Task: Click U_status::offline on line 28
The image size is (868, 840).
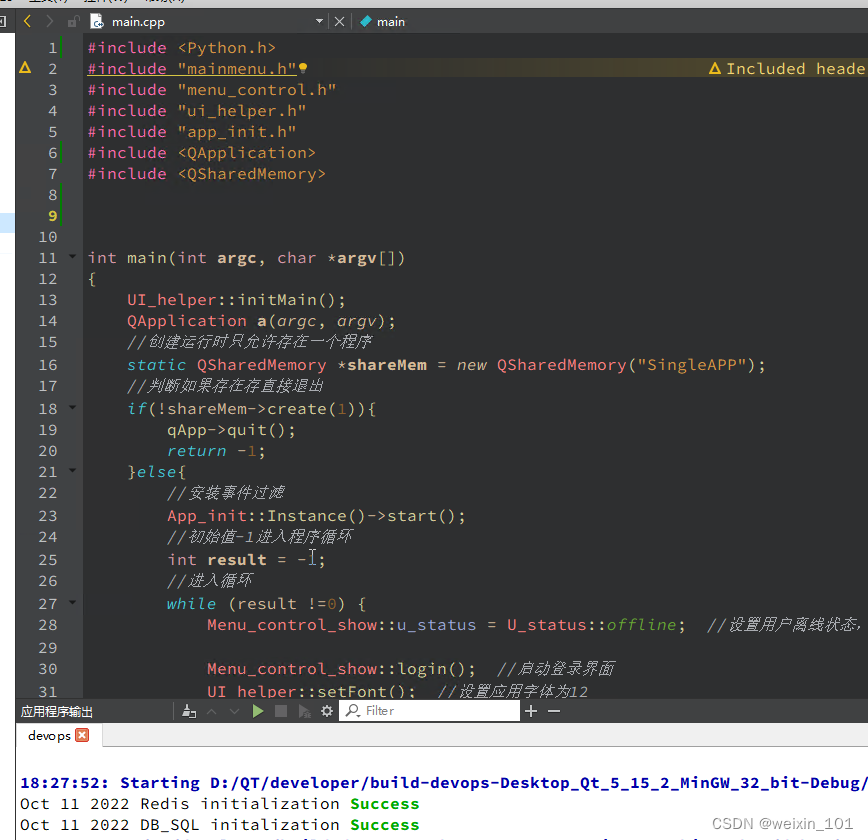Action: coord(592,625)
